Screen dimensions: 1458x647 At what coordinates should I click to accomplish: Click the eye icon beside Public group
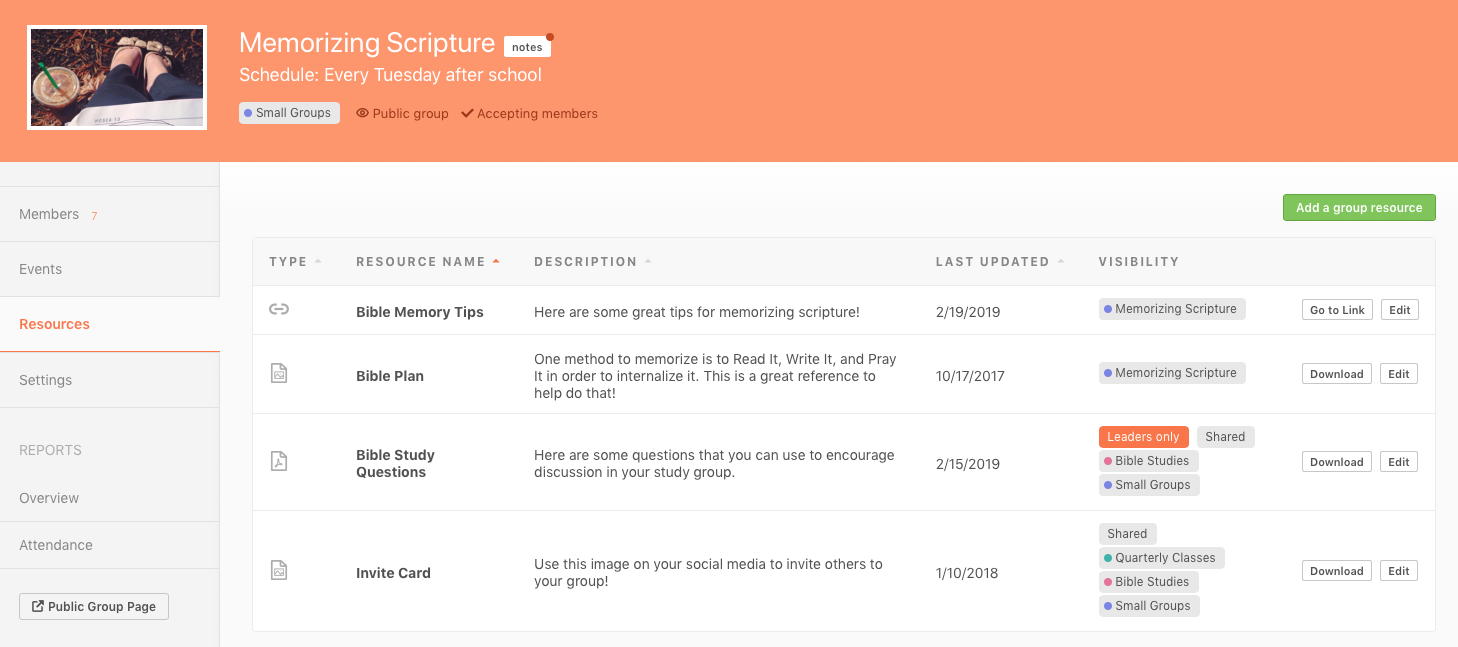[x=362, y=113]
